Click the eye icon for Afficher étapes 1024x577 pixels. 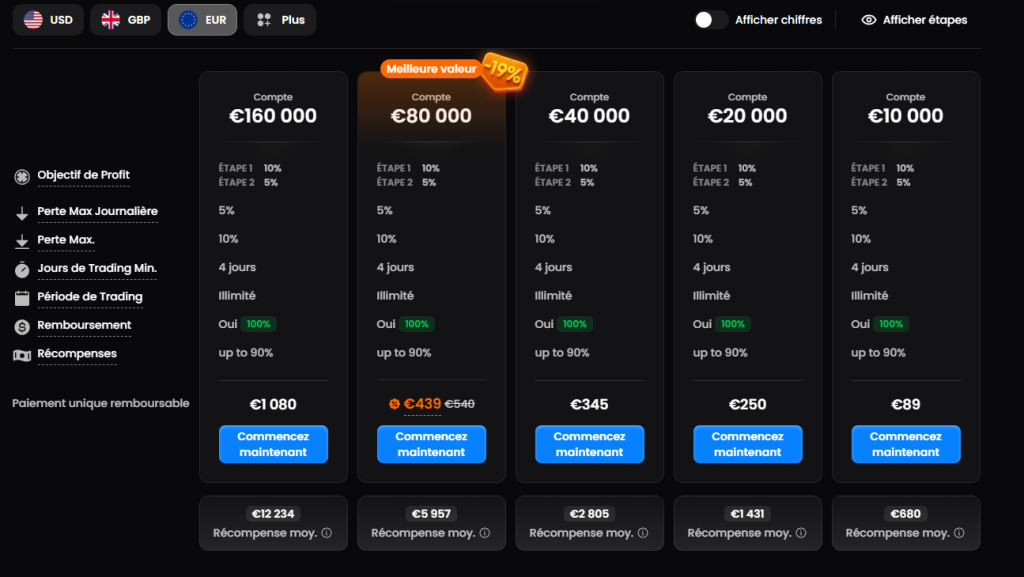click(x=869, y=20)
